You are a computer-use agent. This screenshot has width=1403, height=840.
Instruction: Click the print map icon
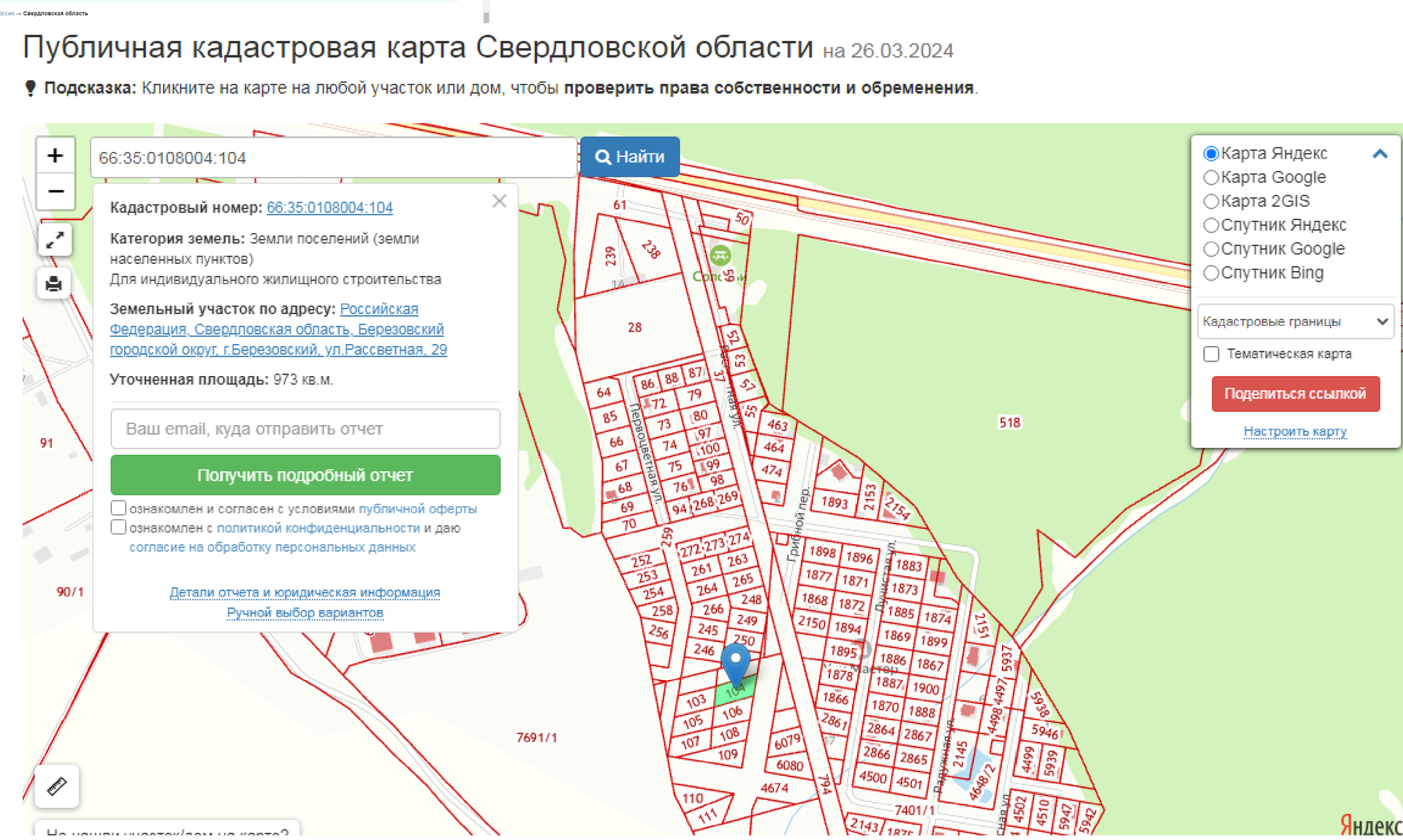coord(54,283)
